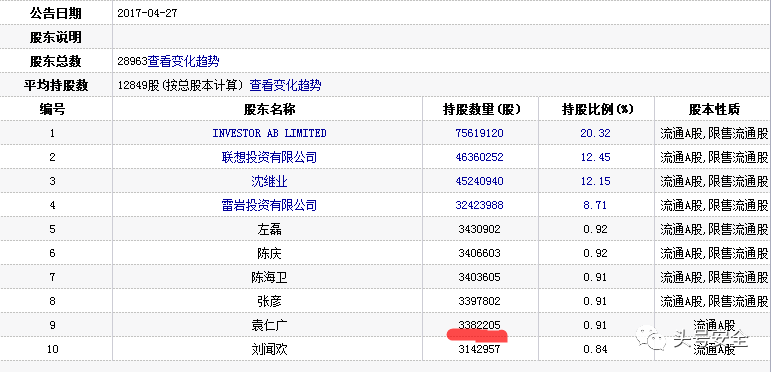Click share count 3397802
This screenshot has height=372, width=773.
pos(480,301)
